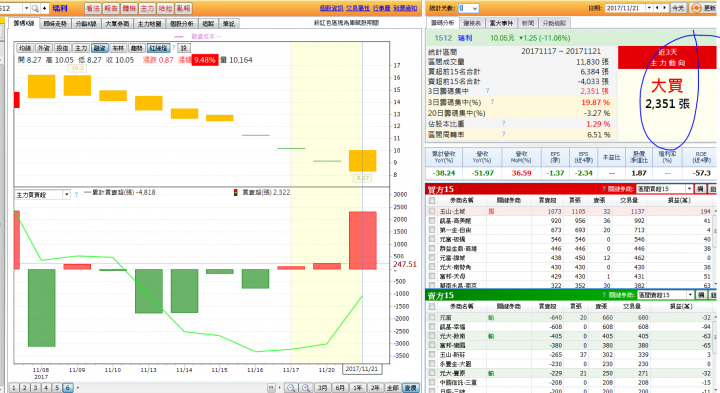Open the date picker dropdown arrow
The height and width of the screenshot is (393, 720).
click(x=649, y=8)
